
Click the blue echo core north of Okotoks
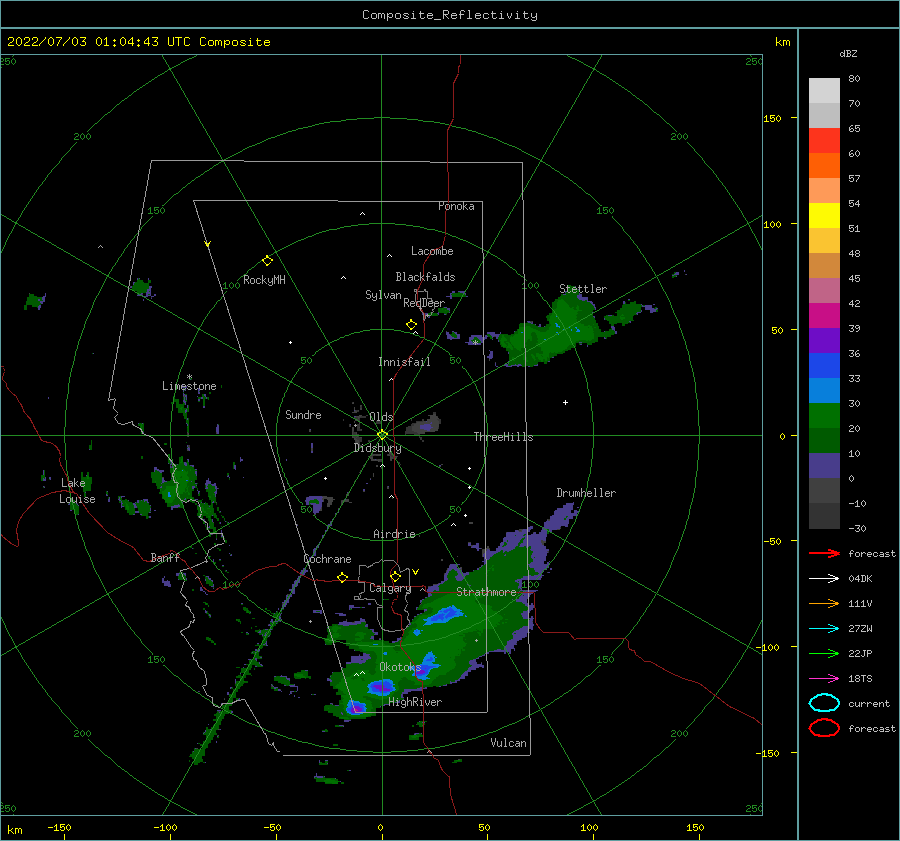pos(443,616)
